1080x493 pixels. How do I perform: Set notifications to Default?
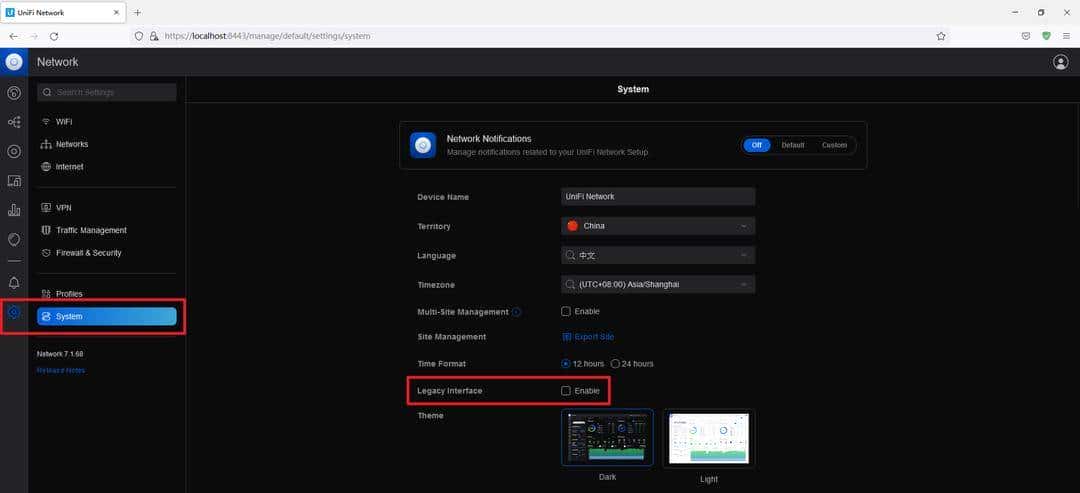[793, 145]
